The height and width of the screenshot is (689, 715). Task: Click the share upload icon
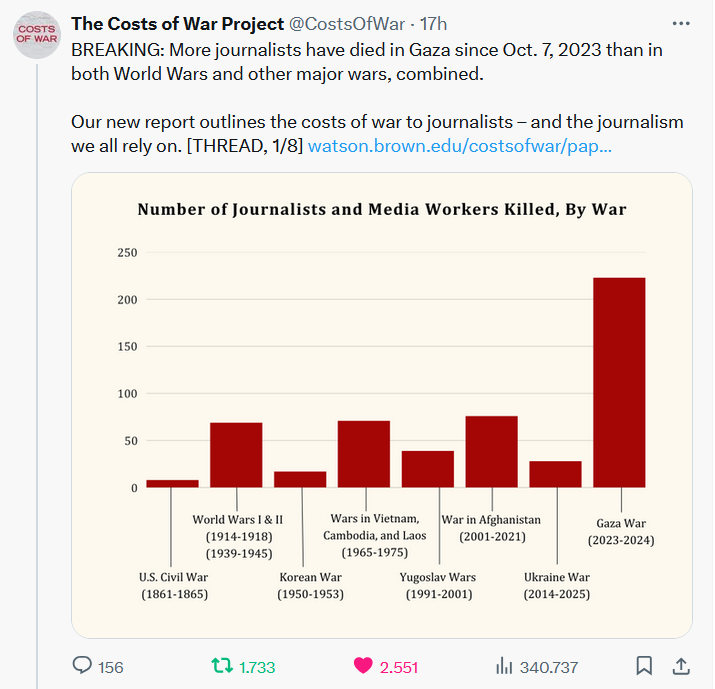[x=680, y=666]
